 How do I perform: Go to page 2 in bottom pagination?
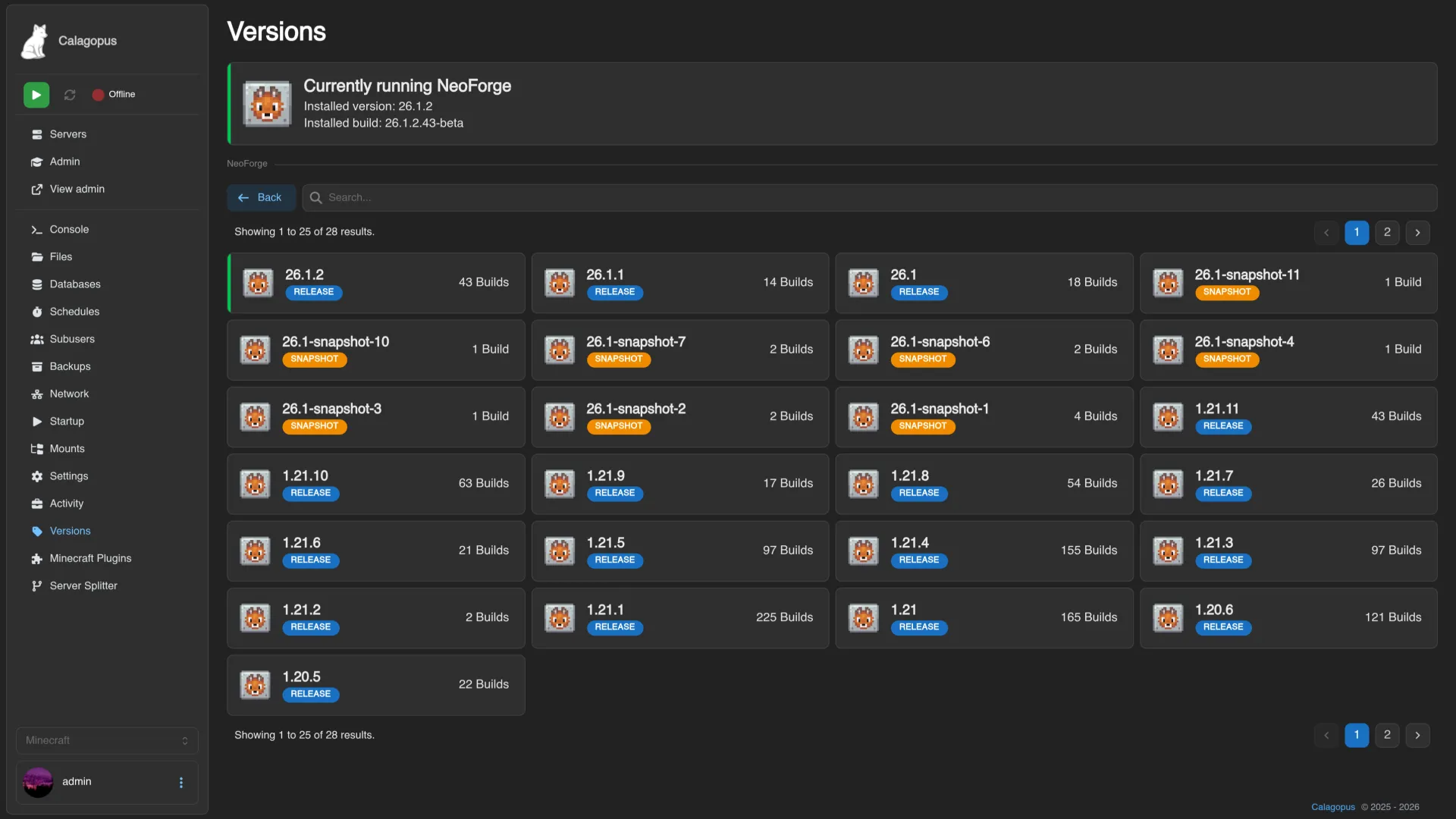click(1387, 735)
